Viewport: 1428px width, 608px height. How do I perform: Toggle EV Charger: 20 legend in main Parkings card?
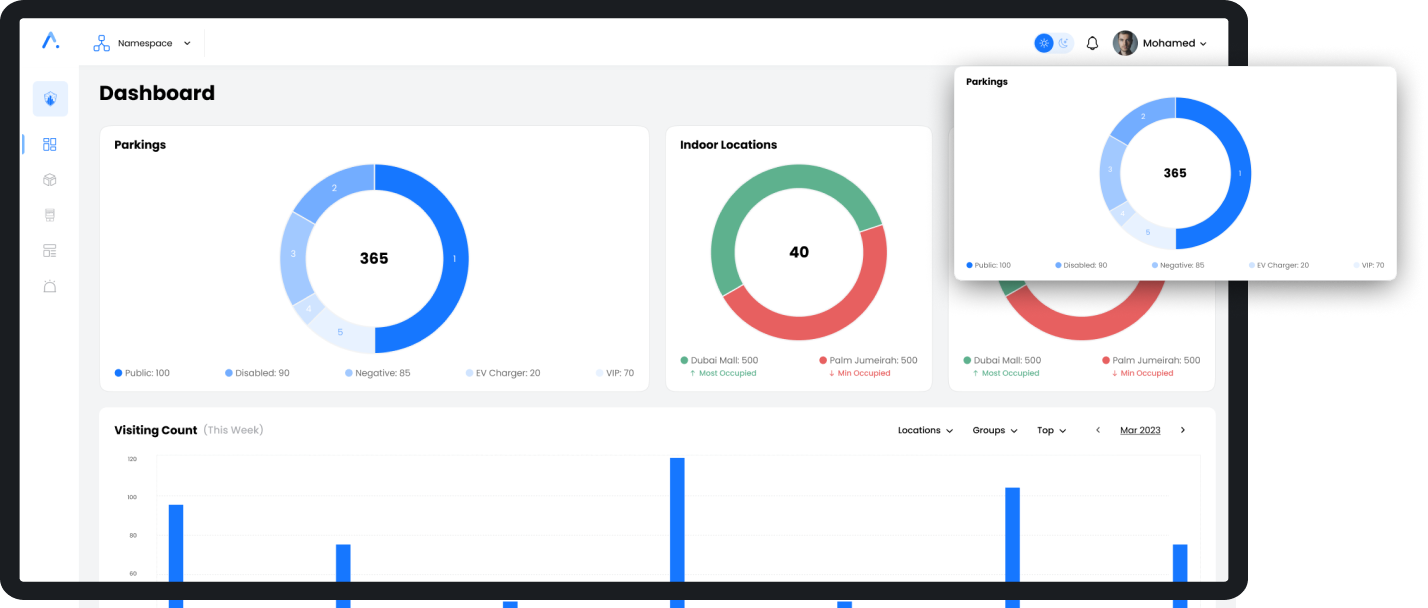tap(502, 373)
